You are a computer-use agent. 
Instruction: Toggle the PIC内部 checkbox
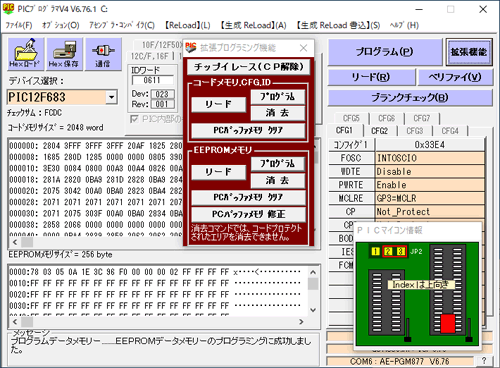click(x=134, y=119)
